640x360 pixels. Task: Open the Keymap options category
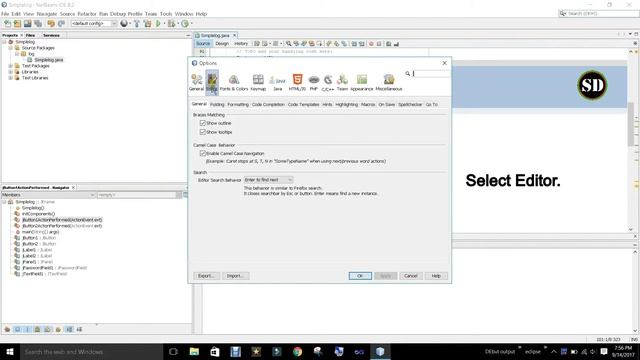(258, 82)
